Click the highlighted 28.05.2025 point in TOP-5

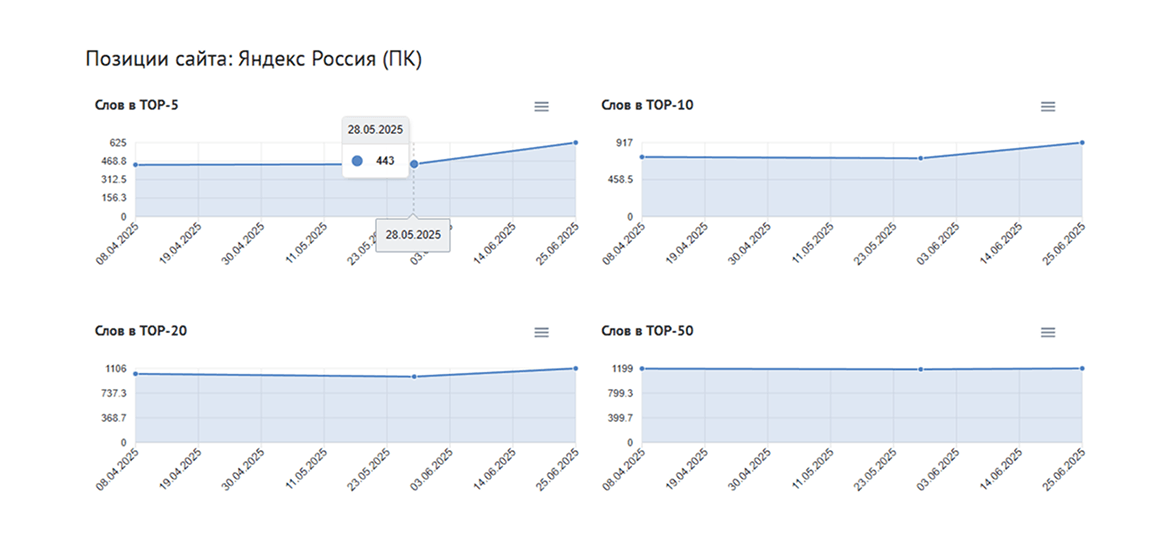point(414,164)
